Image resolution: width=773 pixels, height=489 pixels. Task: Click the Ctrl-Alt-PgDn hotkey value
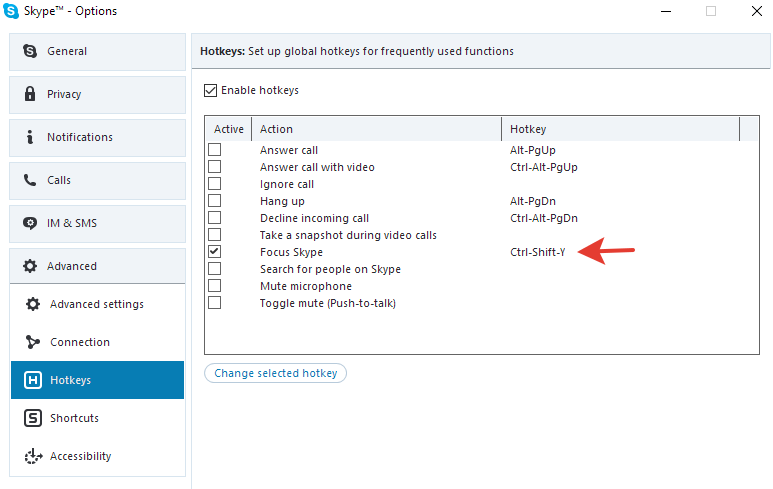pyautogui.click(x=544, y=218)
